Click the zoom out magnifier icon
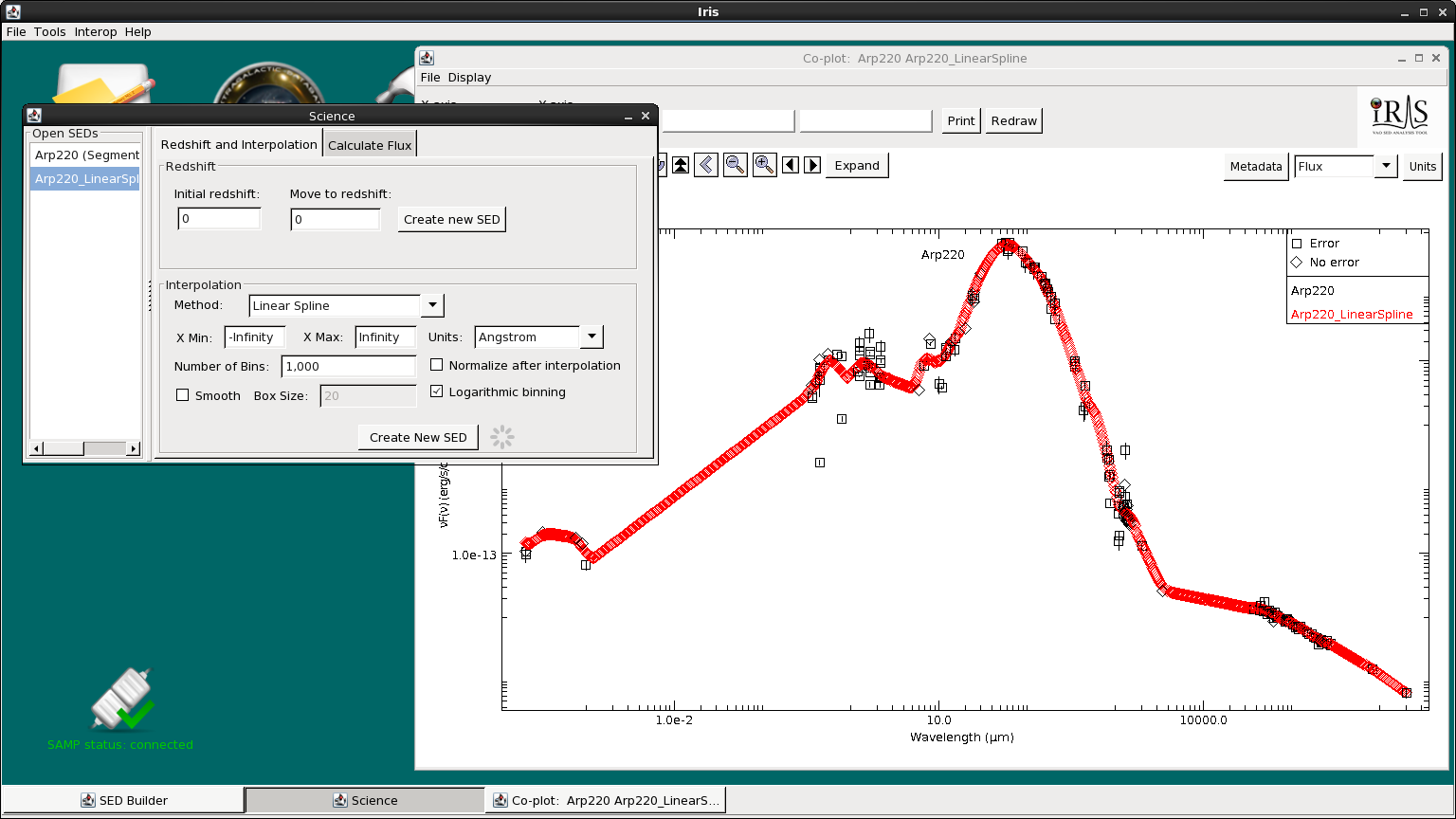This screenshot has width=1456, height=819. (x=735, y=165)
